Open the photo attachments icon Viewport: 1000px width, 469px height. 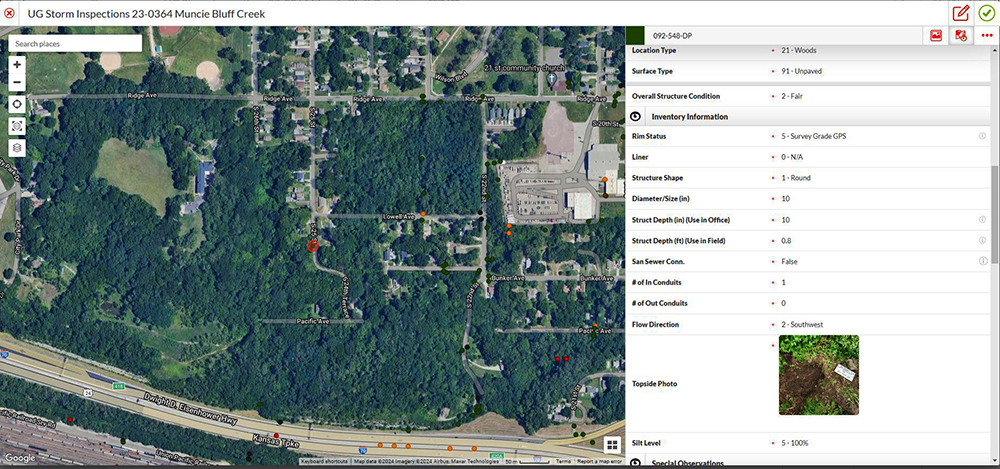point(936,36)
